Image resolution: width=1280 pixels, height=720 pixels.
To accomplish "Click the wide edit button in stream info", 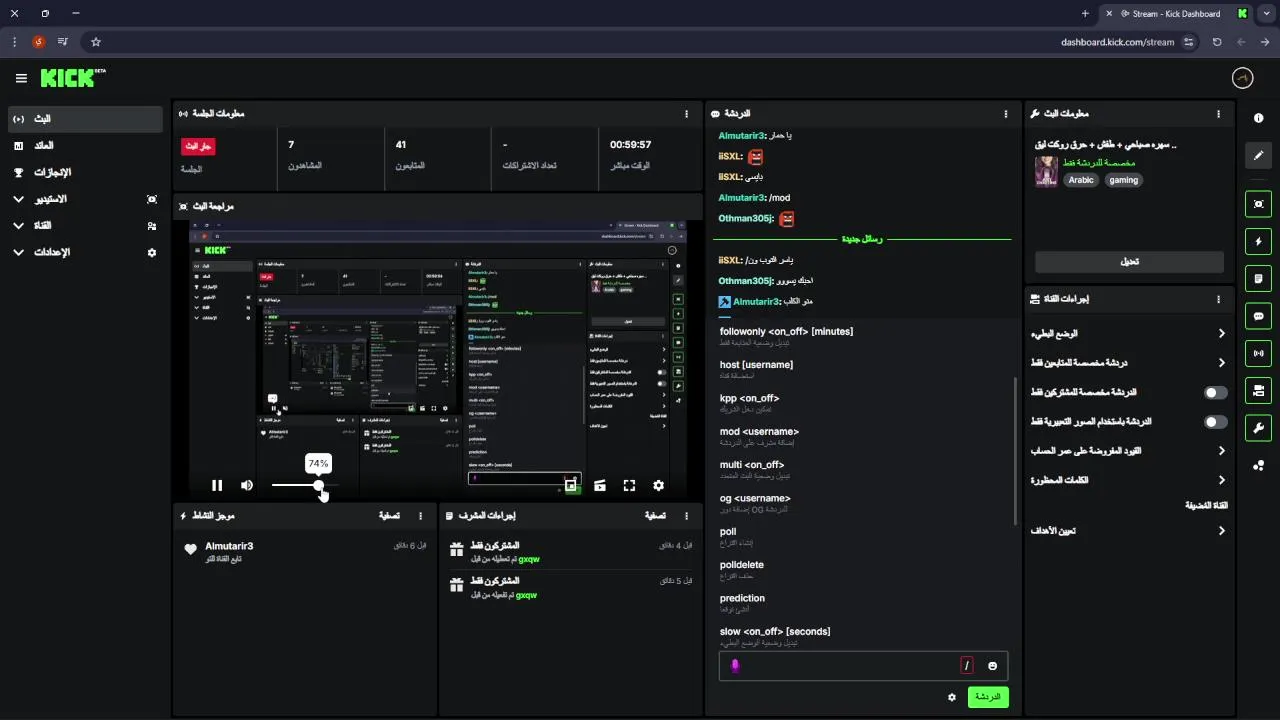I will 1129,262.
